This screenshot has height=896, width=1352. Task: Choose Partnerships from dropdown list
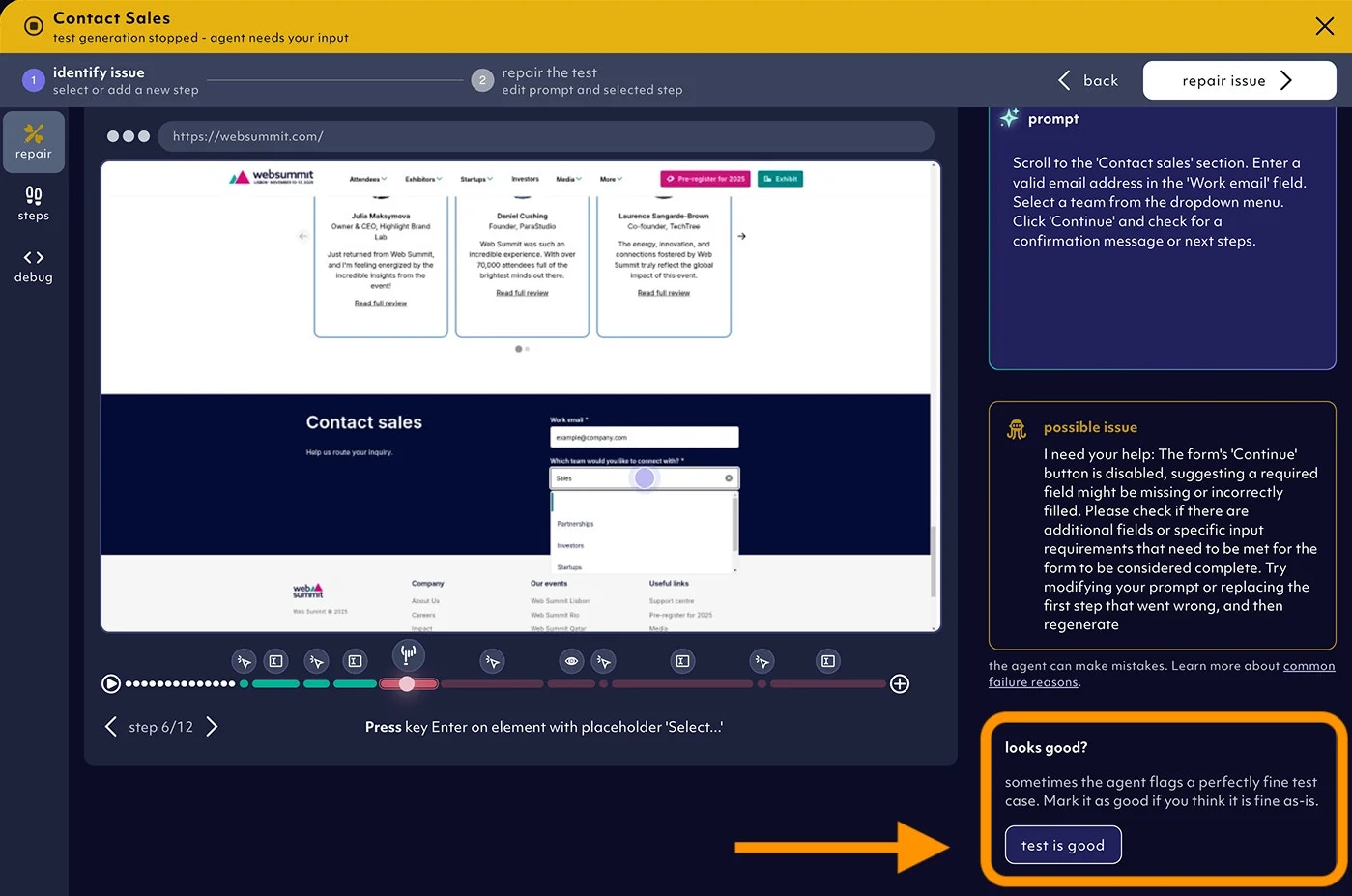[575, 524]
